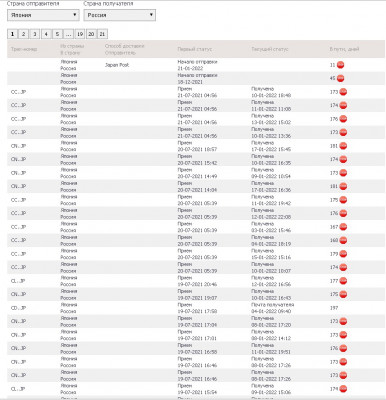The height and width of the screenshot is (400, 386).
Task: Jump to last page 21
Action: (x=102, y=34)
